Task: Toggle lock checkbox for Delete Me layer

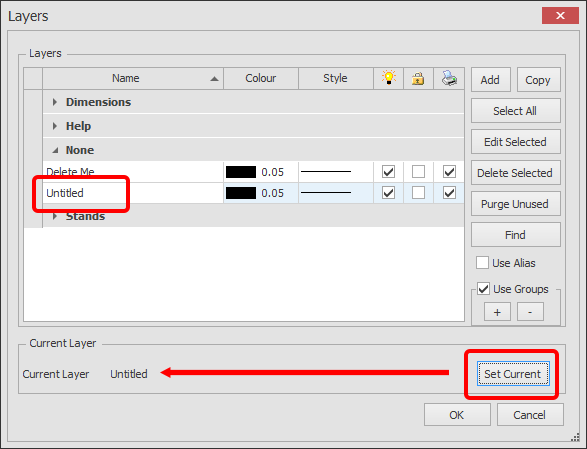Action: click(418, 172)
